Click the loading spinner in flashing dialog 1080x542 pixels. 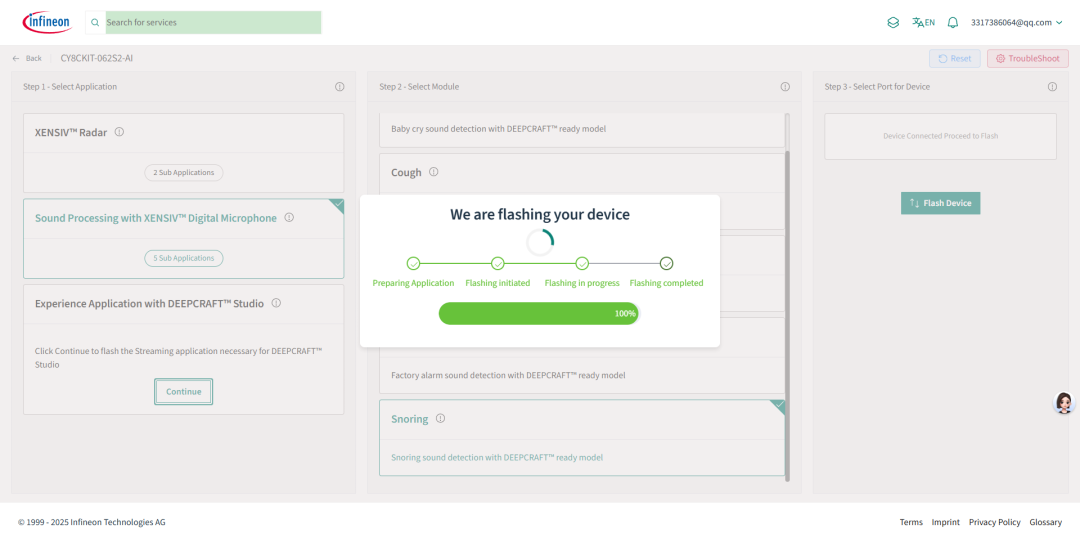[540, 242]
